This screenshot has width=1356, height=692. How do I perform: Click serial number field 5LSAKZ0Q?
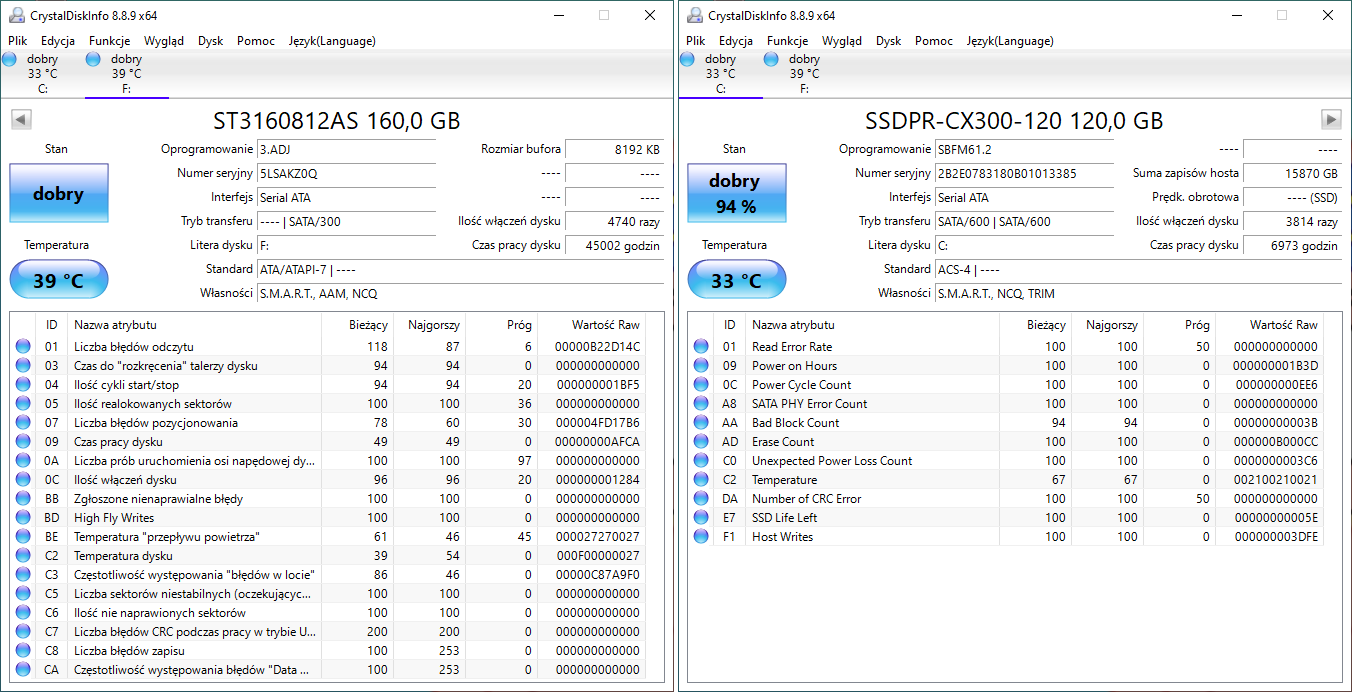point(346,173)
